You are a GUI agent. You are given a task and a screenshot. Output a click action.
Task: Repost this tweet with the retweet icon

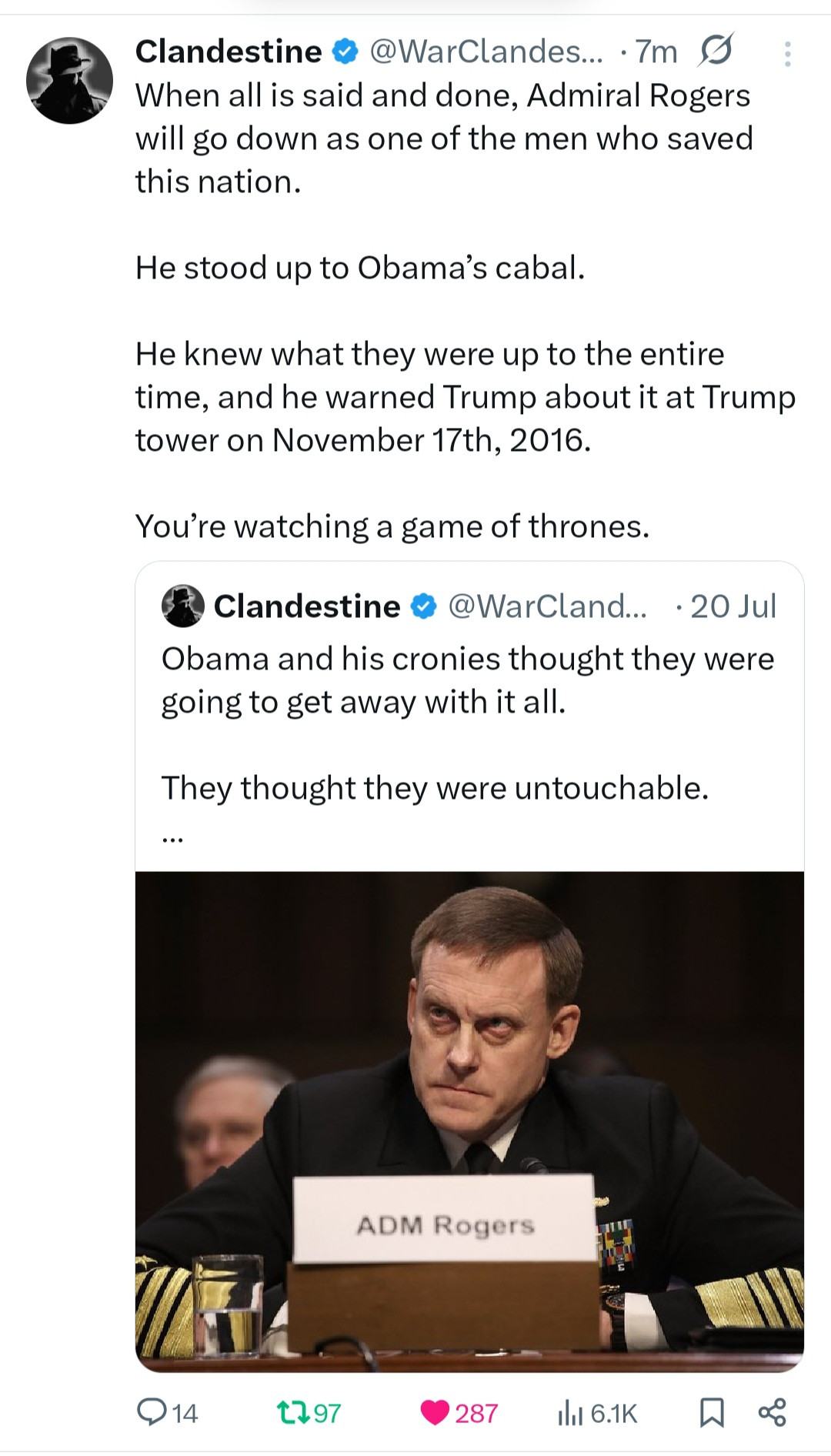pyautogui.click(x=293, y=1412)
